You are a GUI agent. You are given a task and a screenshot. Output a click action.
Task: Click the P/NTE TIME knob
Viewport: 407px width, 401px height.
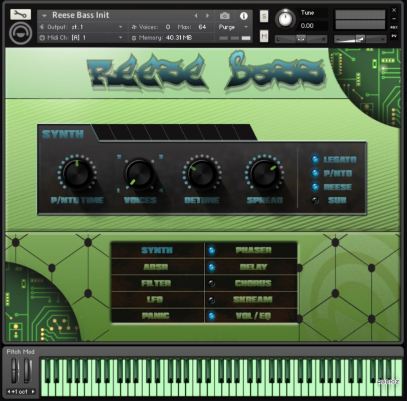[78, 173]
